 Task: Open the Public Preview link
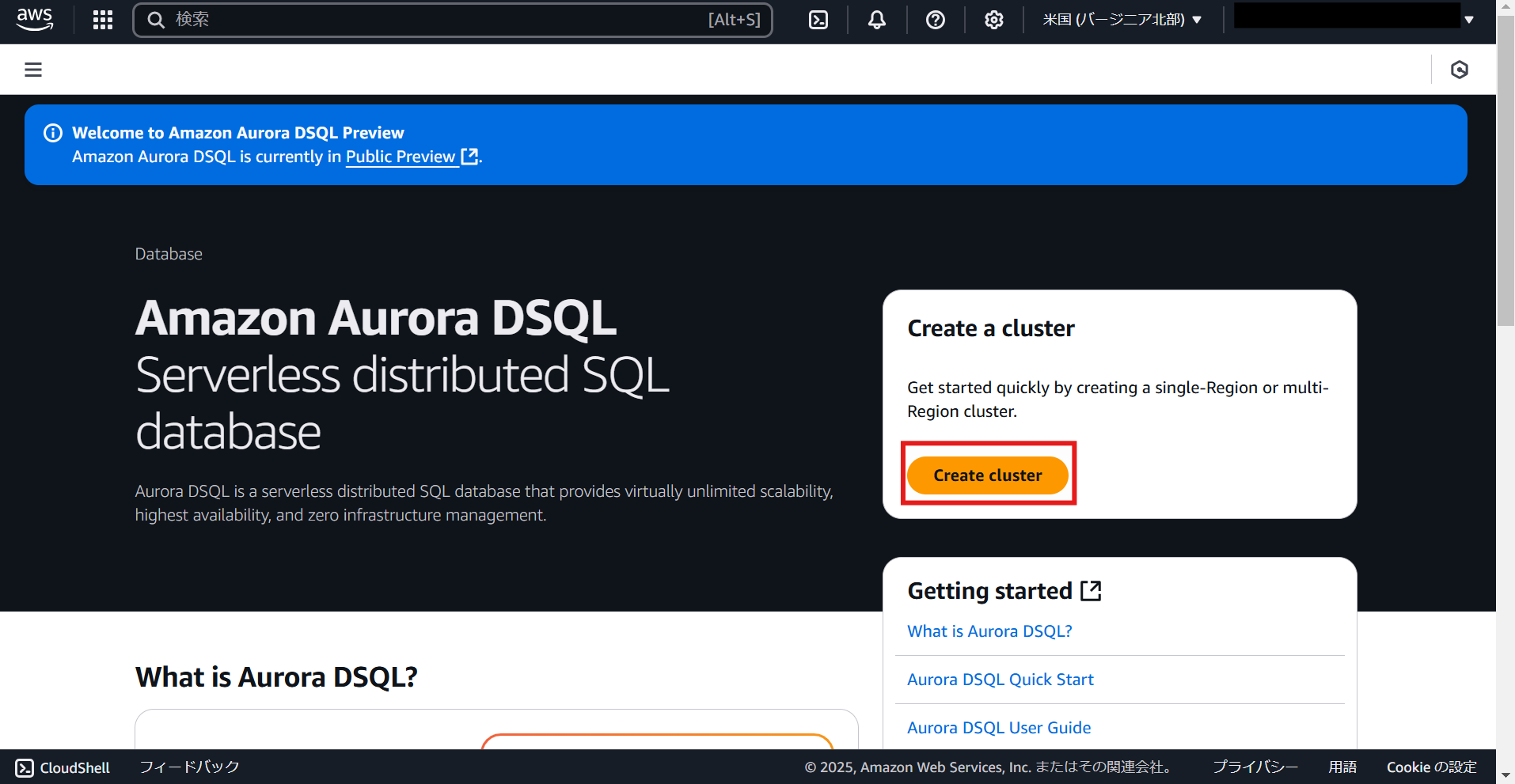412,157
